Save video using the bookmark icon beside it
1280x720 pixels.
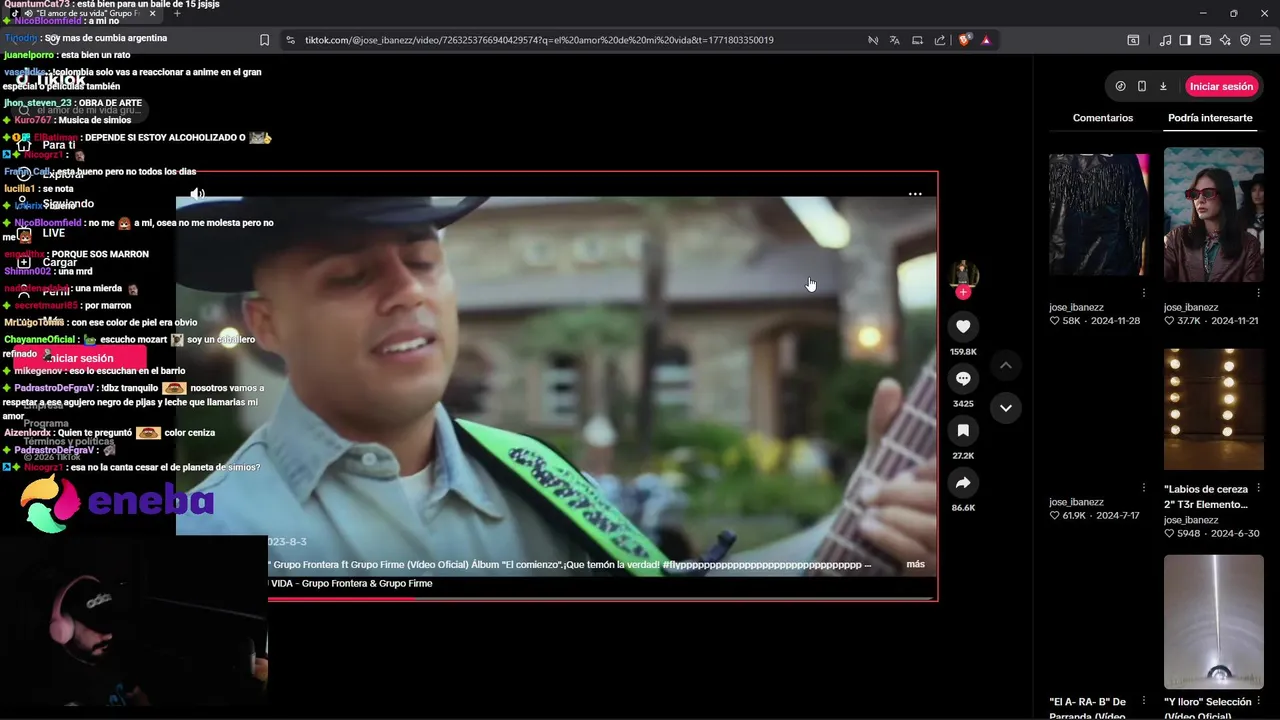pyautogui.click(x=963, y=430)
